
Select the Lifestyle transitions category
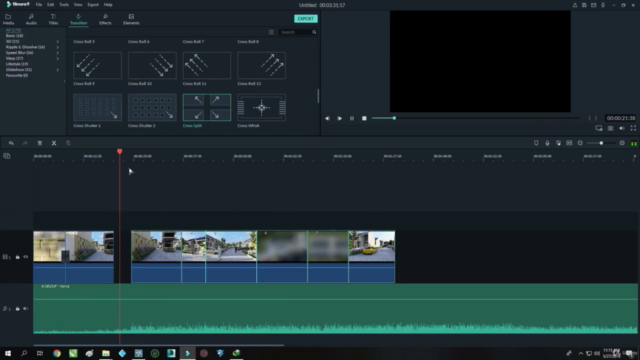click(x=17, y=64)
